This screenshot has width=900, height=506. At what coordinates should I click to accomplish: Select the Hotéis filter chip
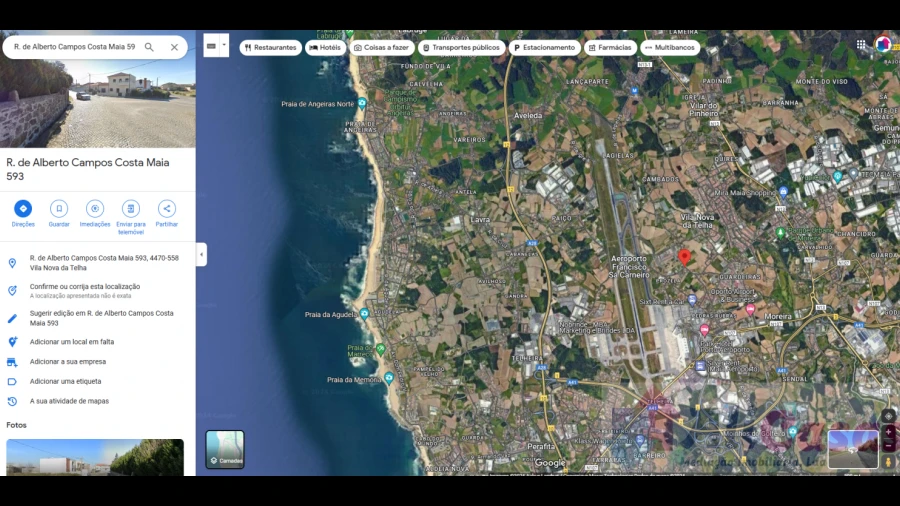coord(326,47)
